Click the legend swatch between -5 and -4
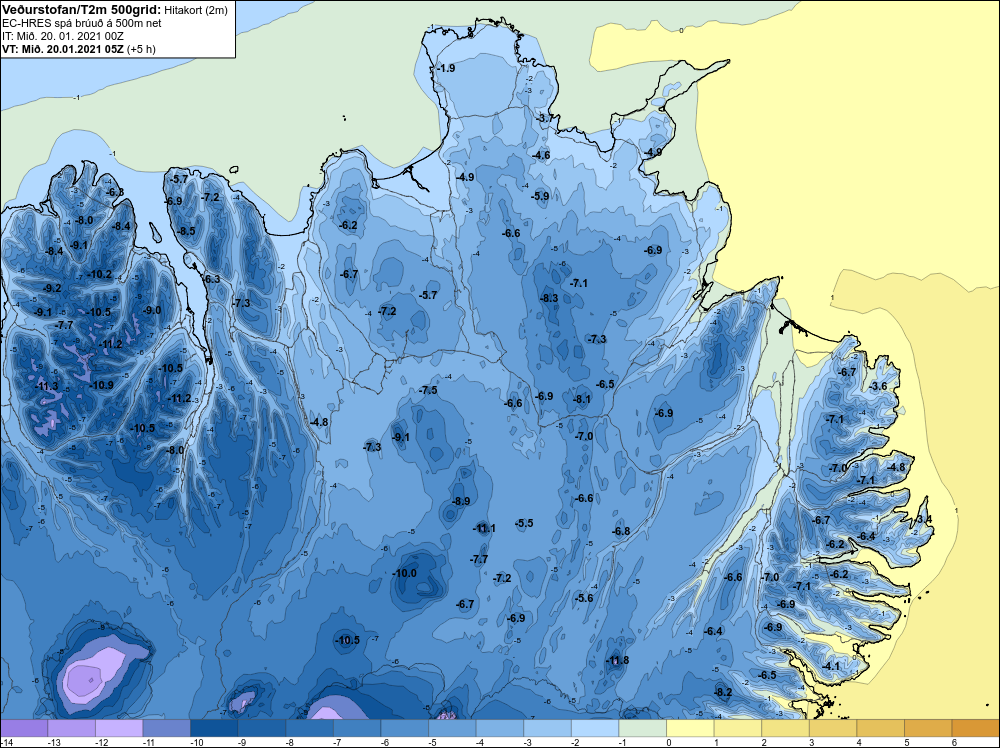 (452, 728)
